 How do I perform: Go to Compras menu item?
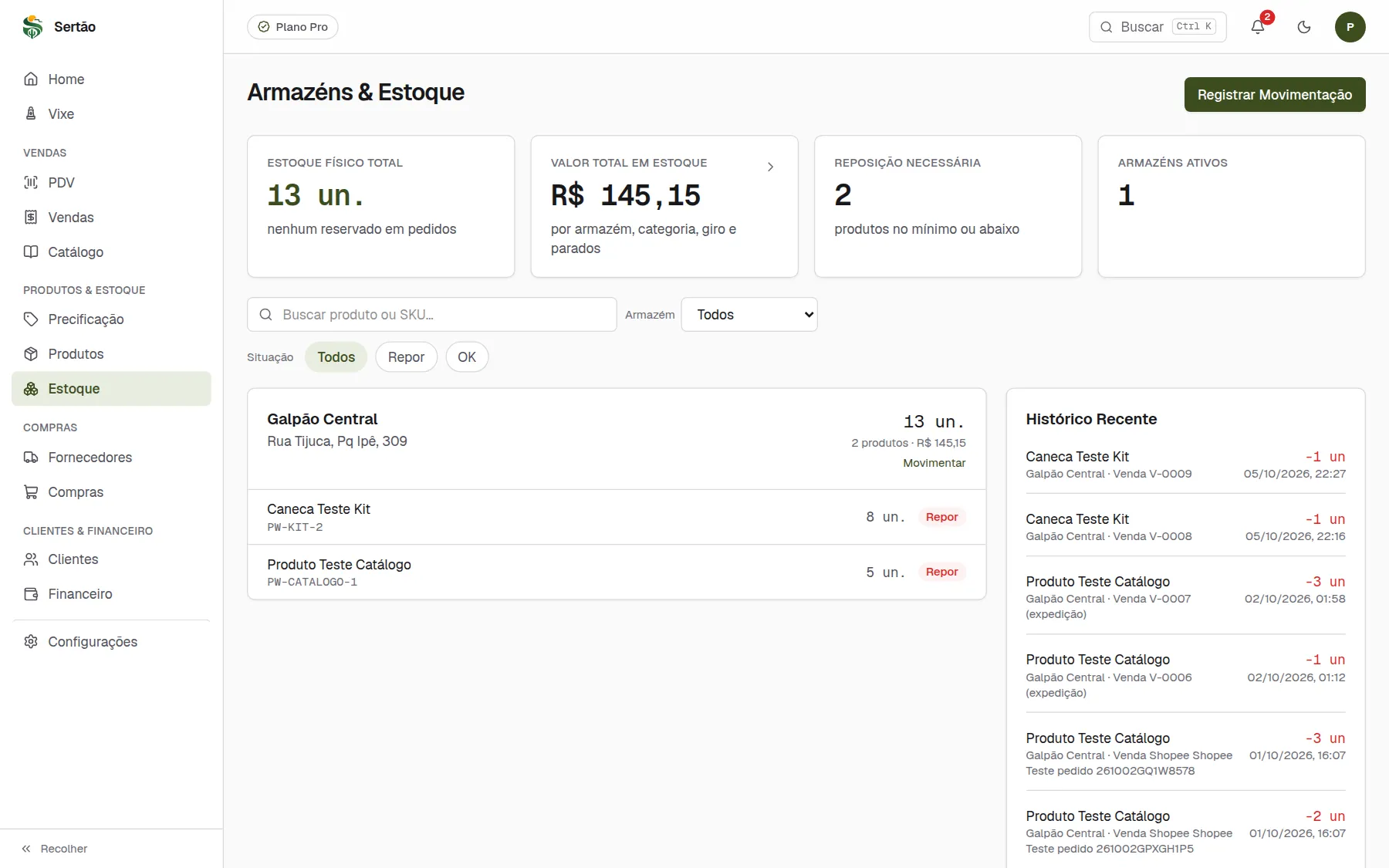tap(111, 492)
